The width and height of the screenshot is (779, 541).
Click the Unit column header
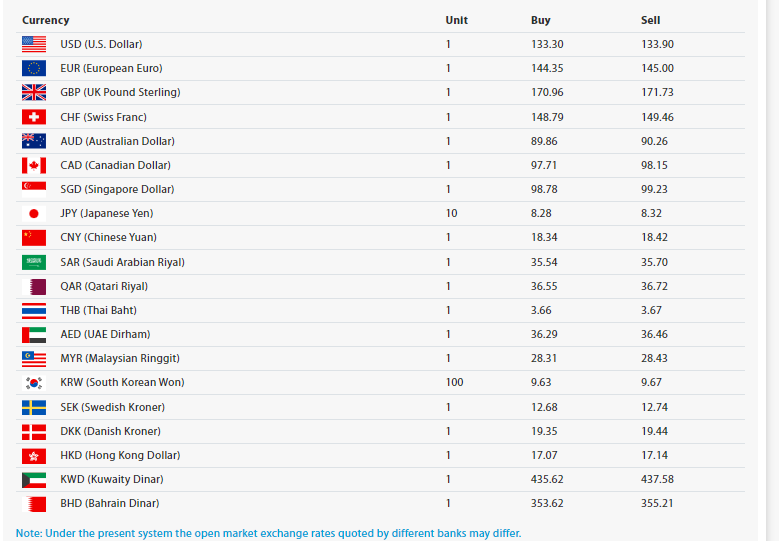tap(456, 20)
